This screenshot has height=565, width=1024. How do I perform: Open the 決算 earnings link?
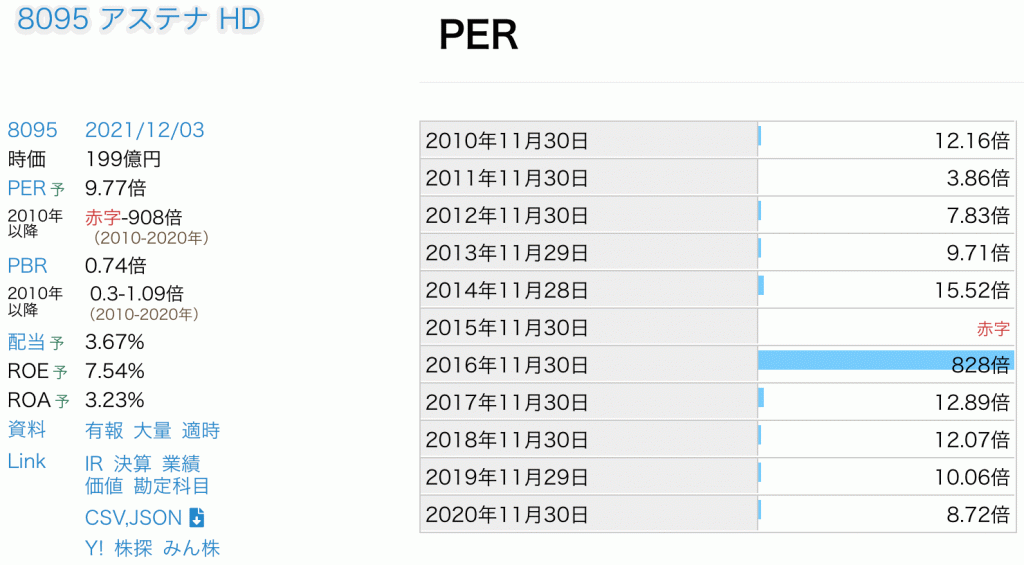pos(132,463)
